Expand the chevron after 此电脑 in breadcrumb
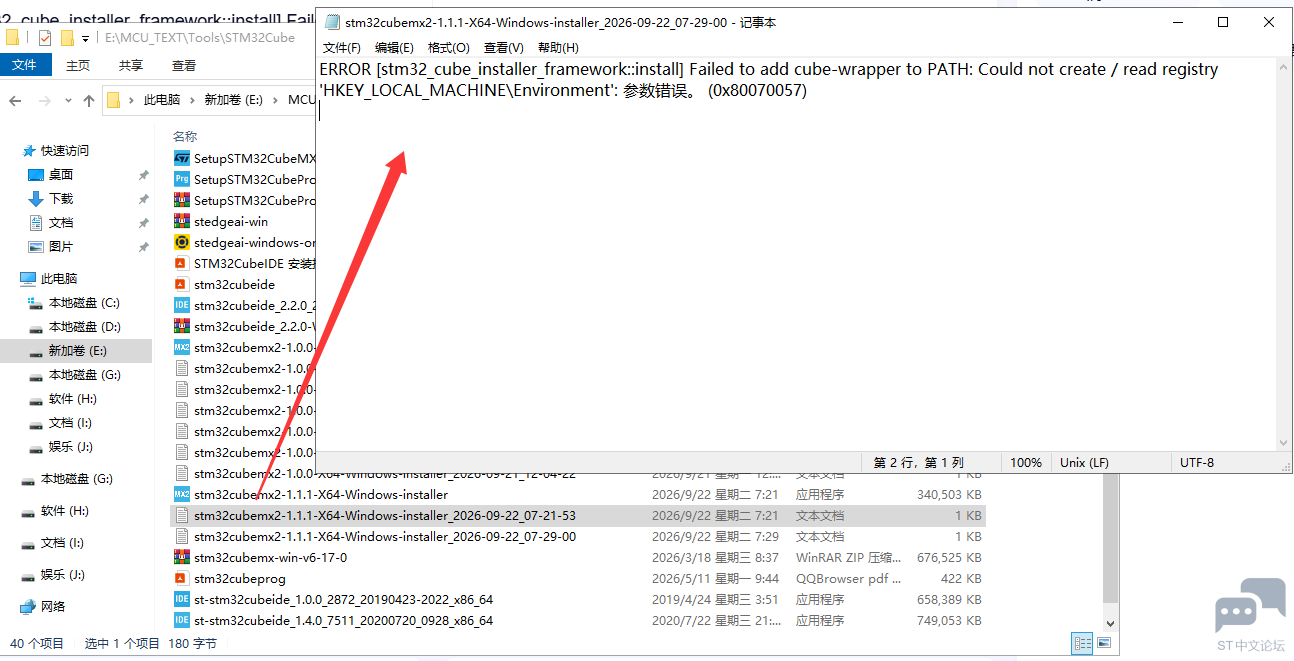1294x661 pixels. tap(192, 100)
